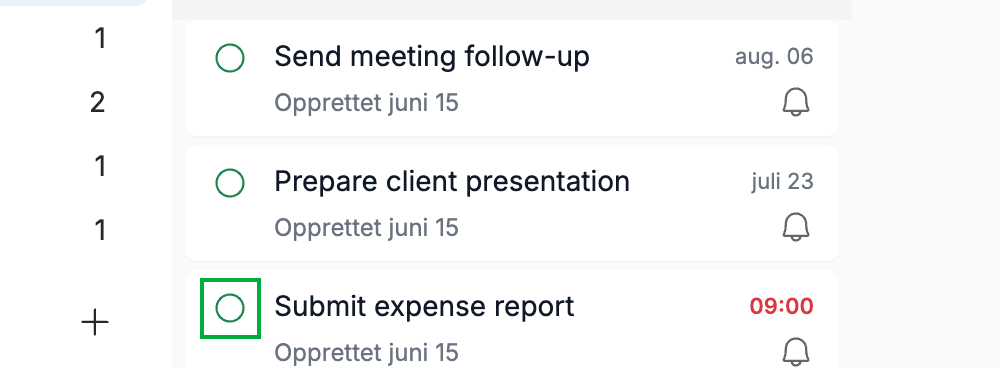1000x368 pixels.
Task: Select topmost sidebar list with count 1
Action: tap(99, 39)
